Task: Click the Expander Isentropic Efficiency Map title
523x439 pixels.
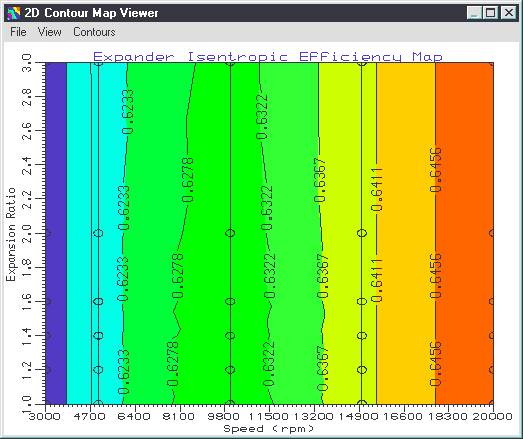Action: click(x=268, y=57)
